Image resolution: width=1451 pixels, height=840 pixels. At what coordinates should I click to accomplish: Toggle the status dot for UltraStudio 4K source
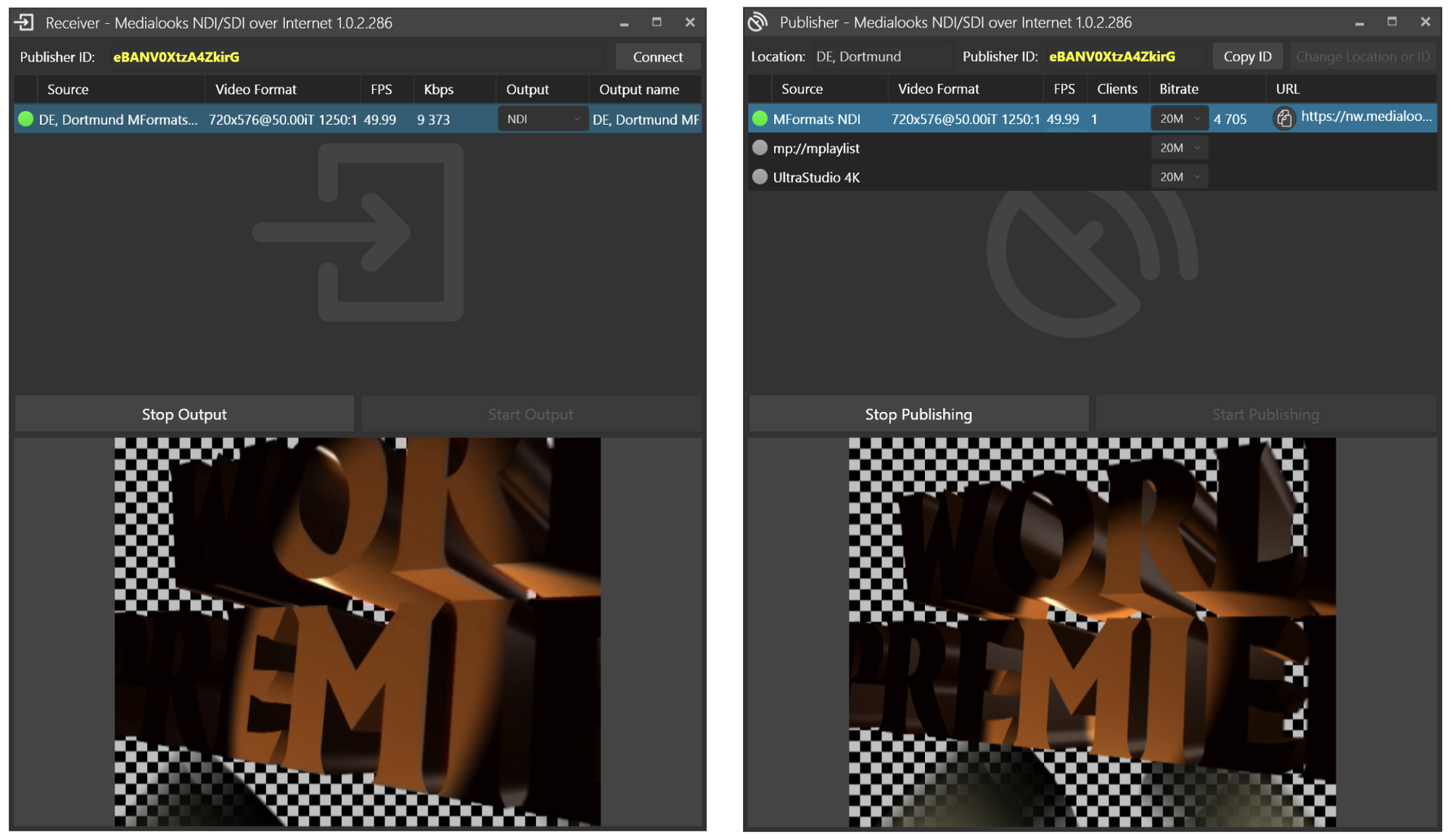[759, 176]
